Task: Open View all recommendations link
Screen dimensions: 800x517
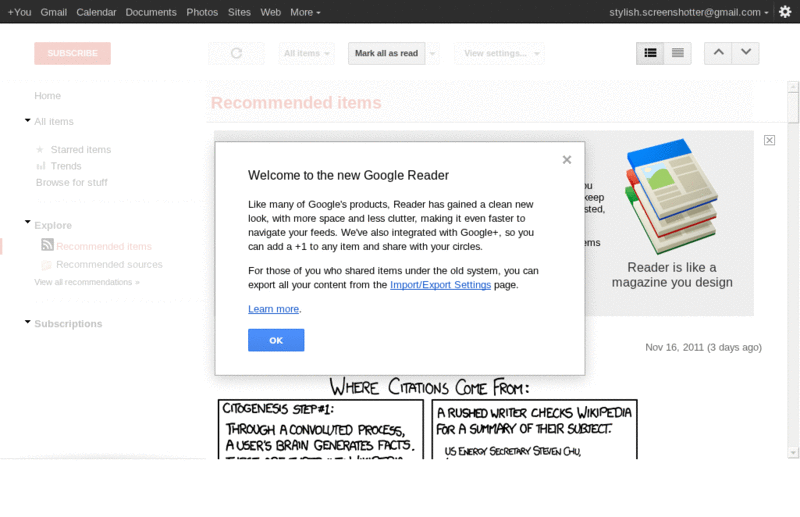Action: coord(87,282)
